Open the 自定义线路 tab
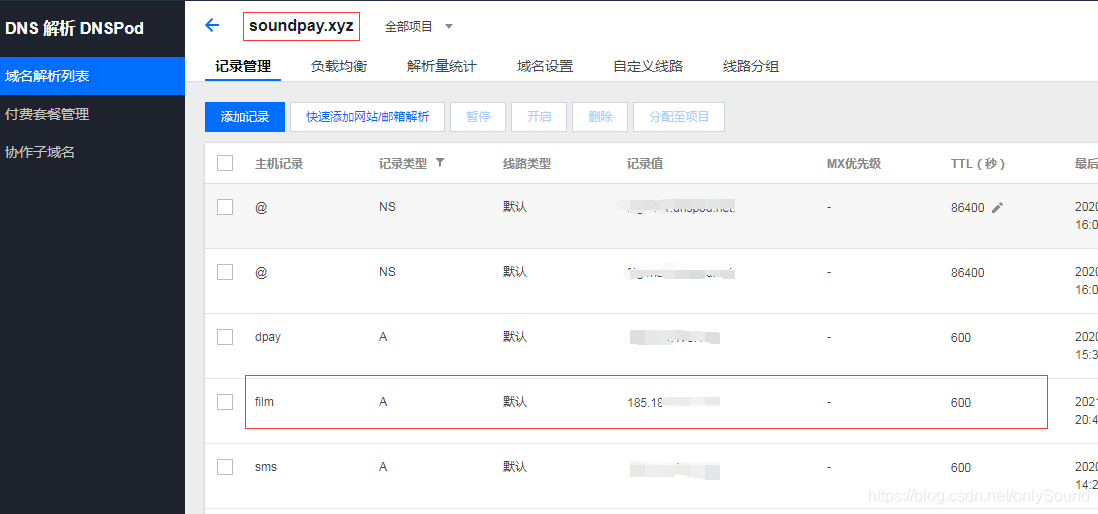 click(x=647, y=66)
